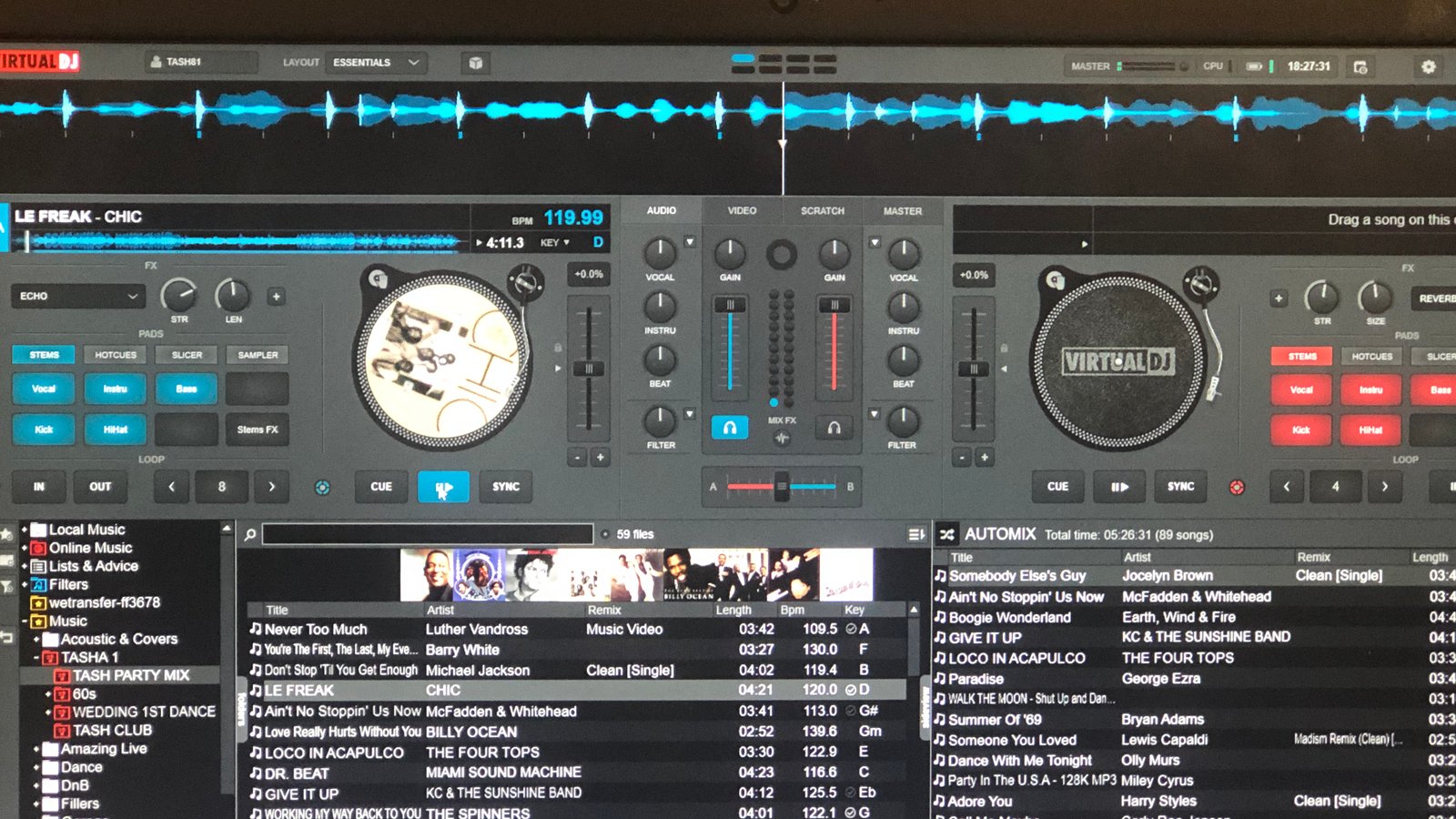Image resolution: width=1456 pixels, height=819 pixels.
Task: Click the 3D cube icon beside layout
Action: coord(475,63)
